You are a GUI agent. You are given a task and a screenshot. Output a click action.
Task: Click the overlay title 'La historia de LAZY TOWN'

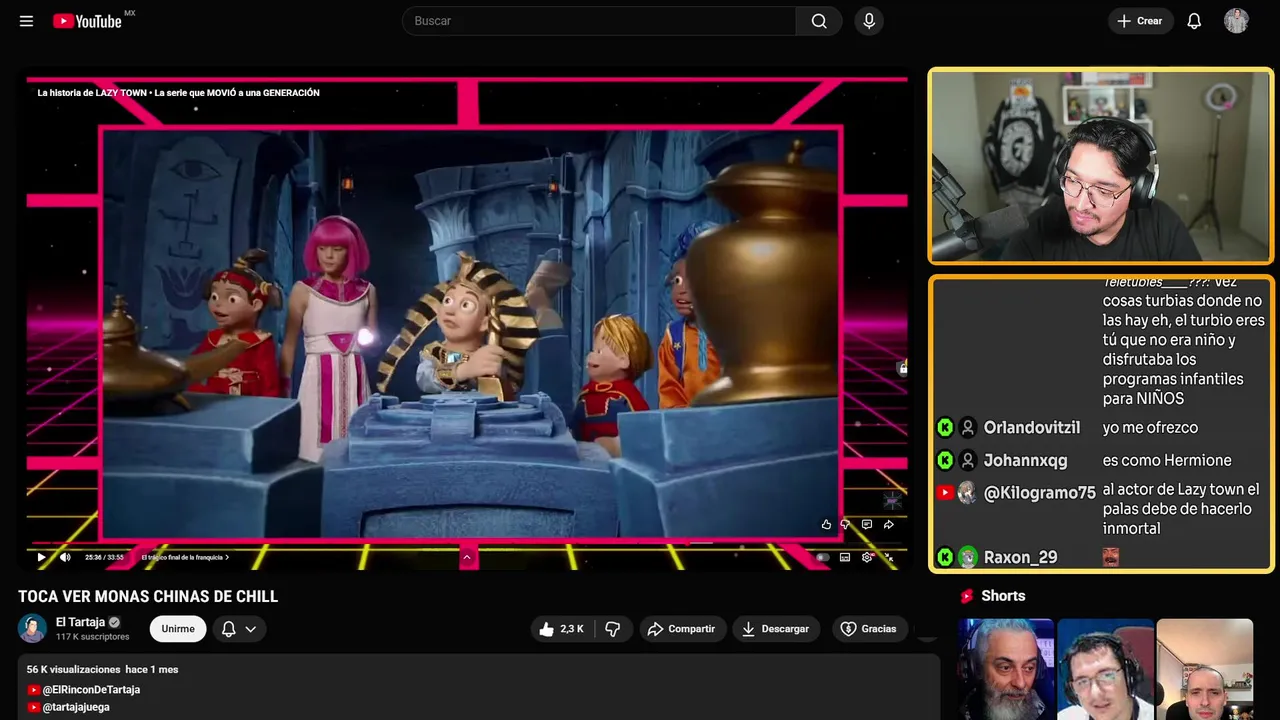click(92, 93)
